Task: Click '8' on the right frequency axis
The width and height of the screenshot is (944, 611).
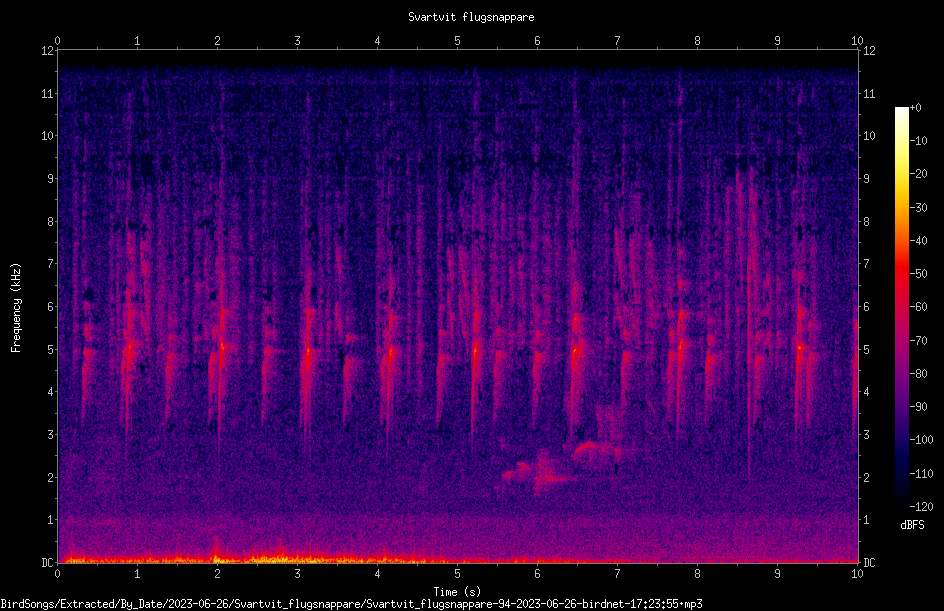Action: (x=866, y=222)
